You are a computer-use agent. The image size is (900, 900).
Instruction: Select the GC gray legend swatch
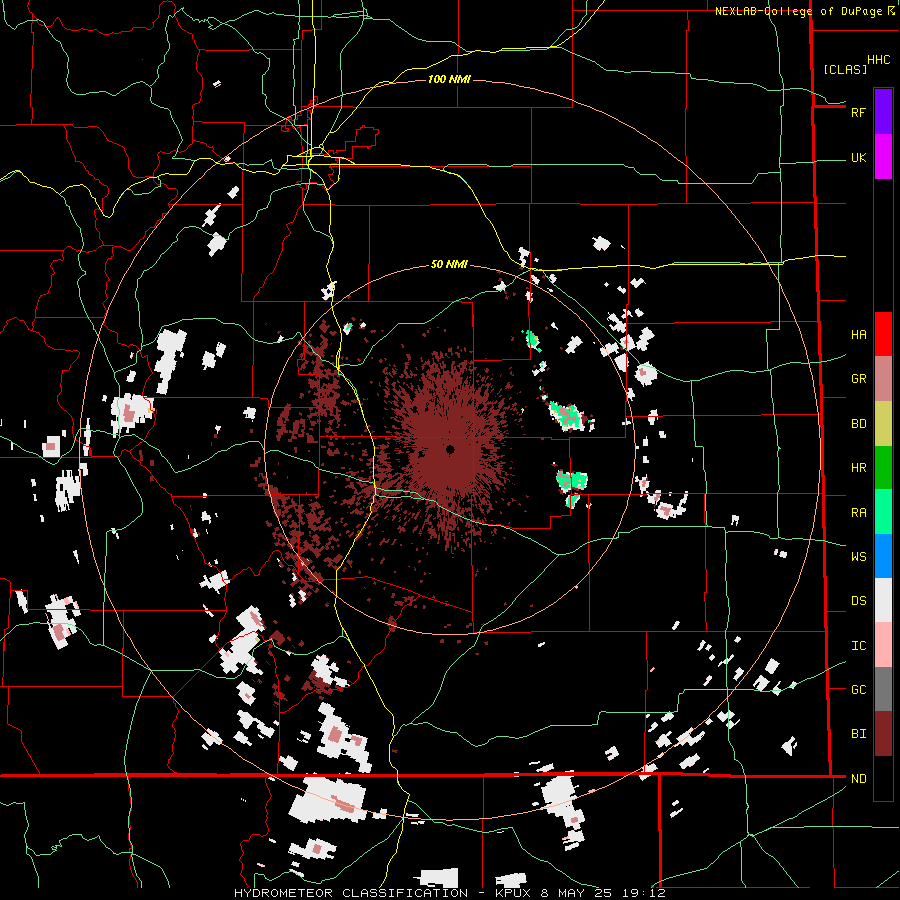point(883,689)
